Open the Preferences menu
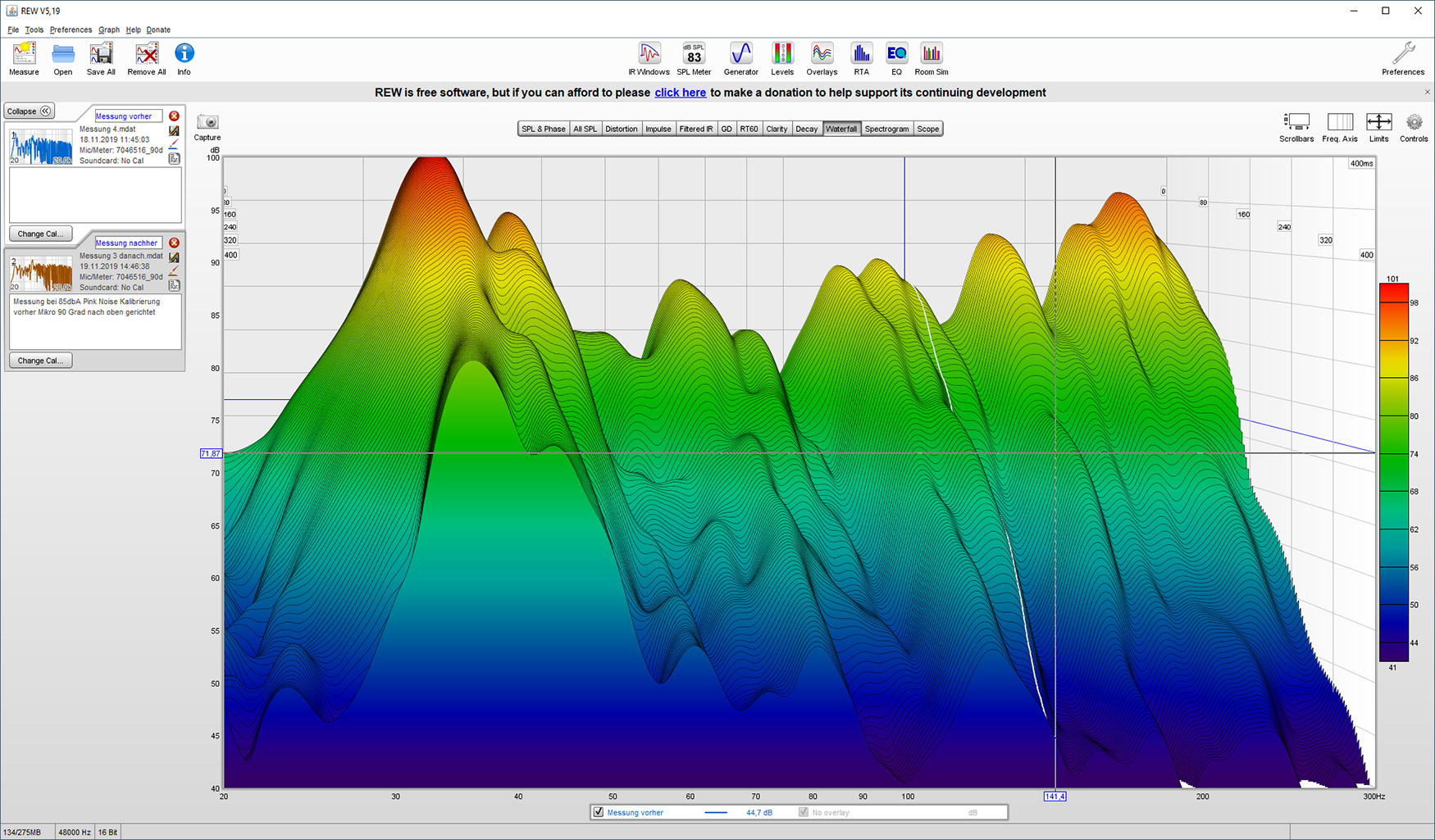The height and width of the screenshot is (840, 1435). (71, 30)
